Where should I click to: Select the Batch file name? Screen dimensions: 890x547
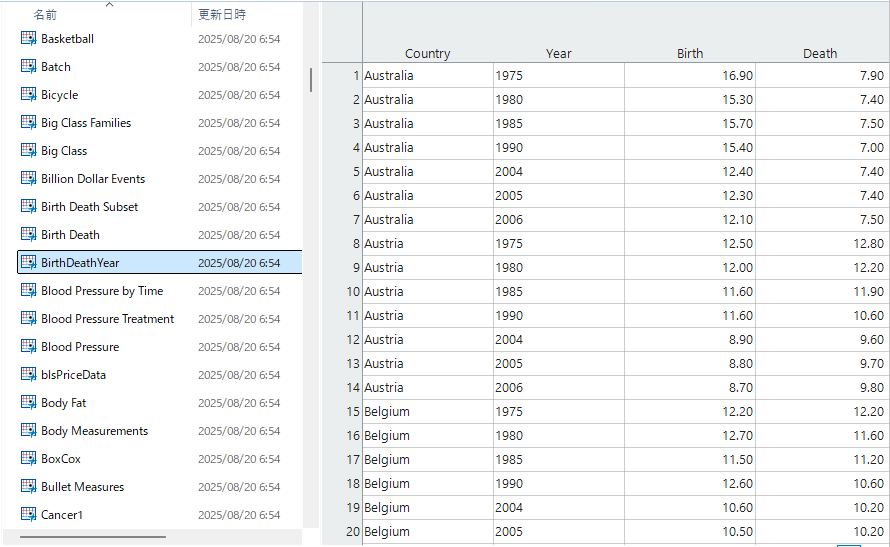56,67
